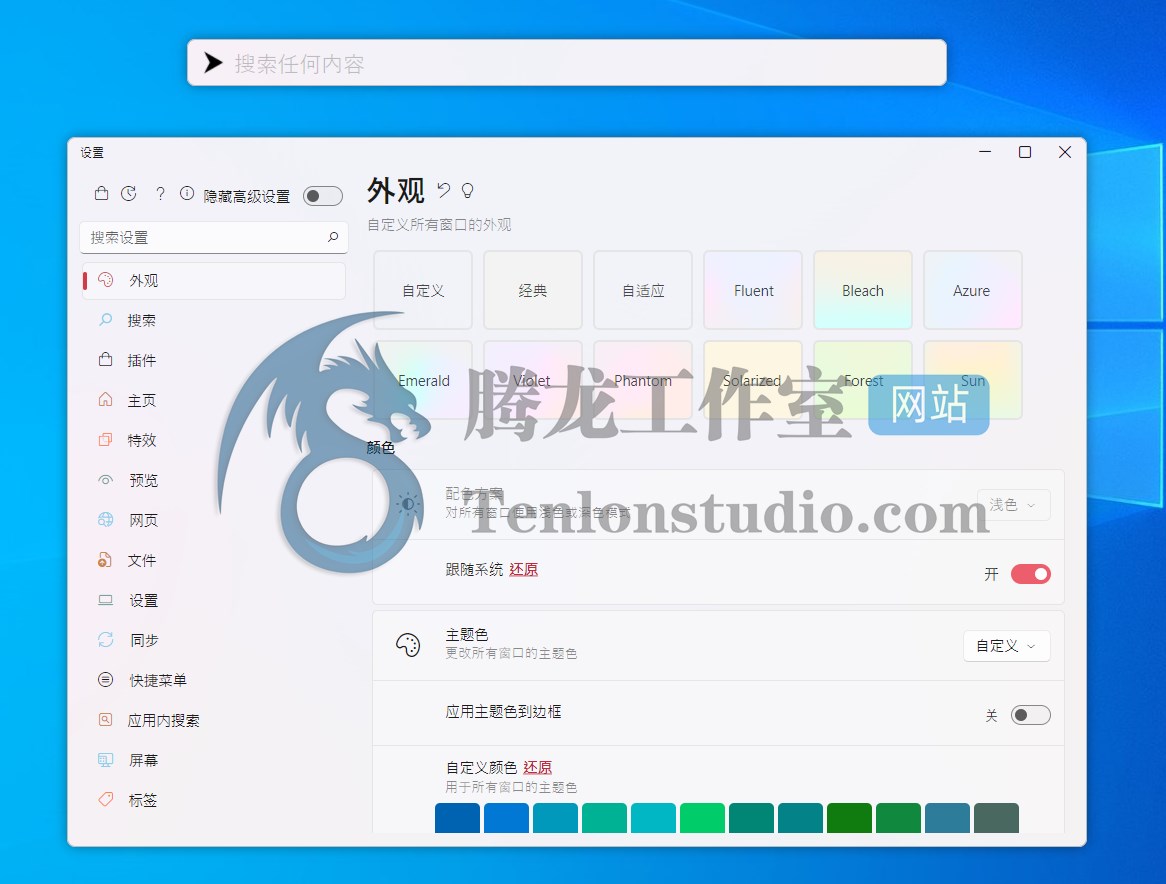Pick the last gray-green custom color swatch
The image size is (1166, 884).
[x=996, y=818]
